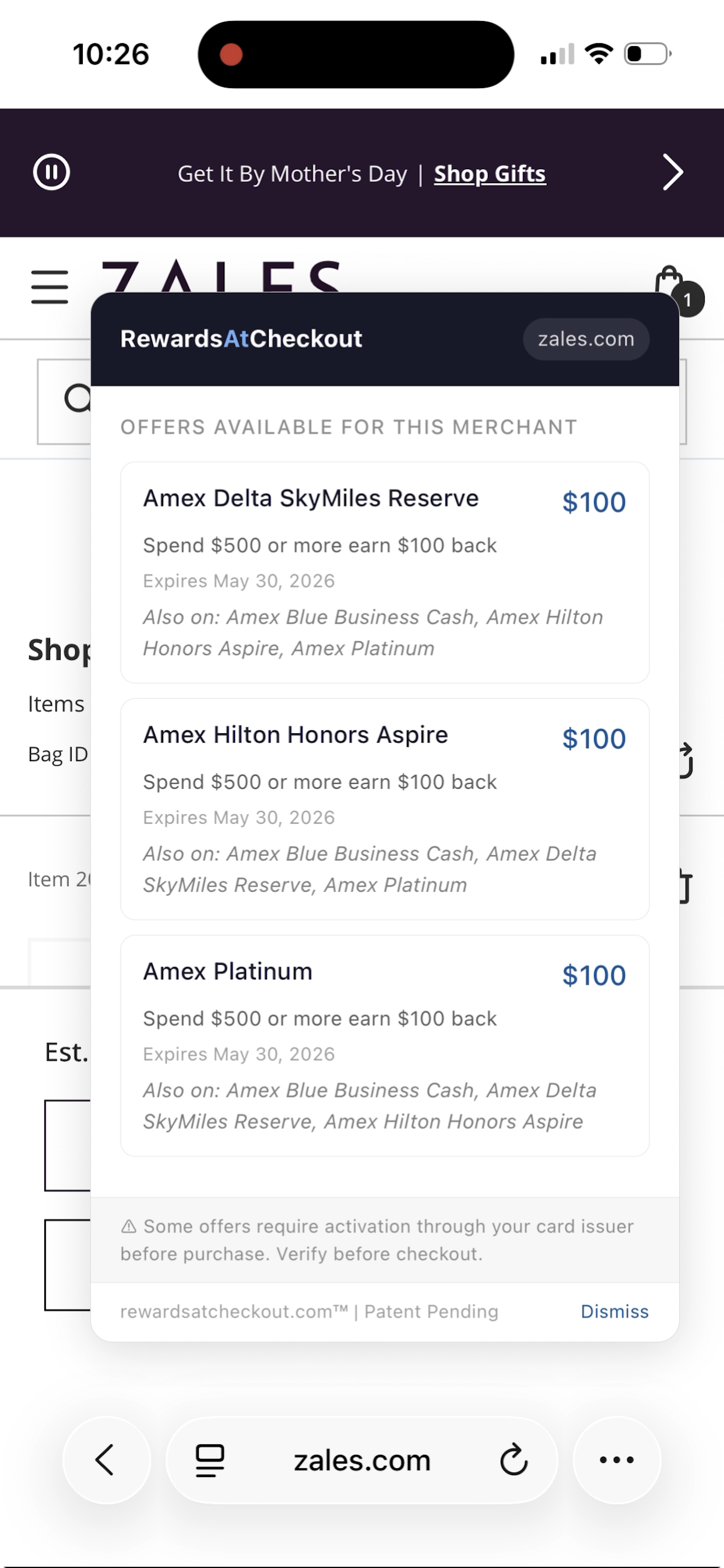
Task: Pause the promo banner carousel
Action: pos(51,173)
